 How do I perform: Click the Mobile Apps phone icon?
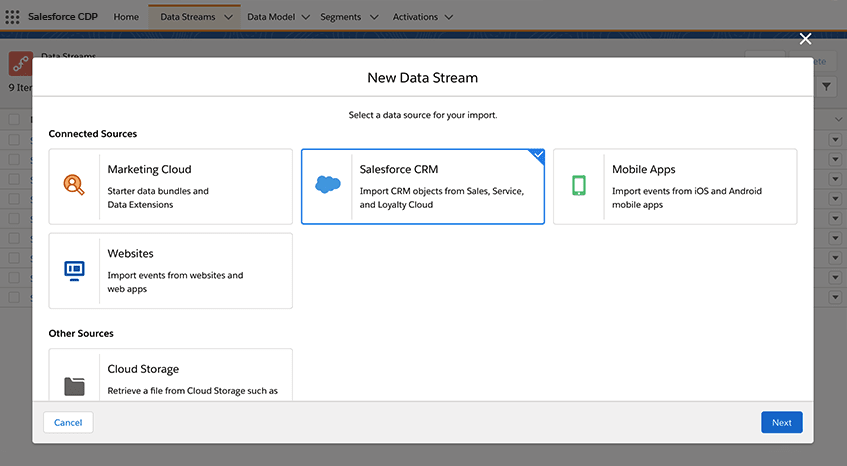pos(579,186)
